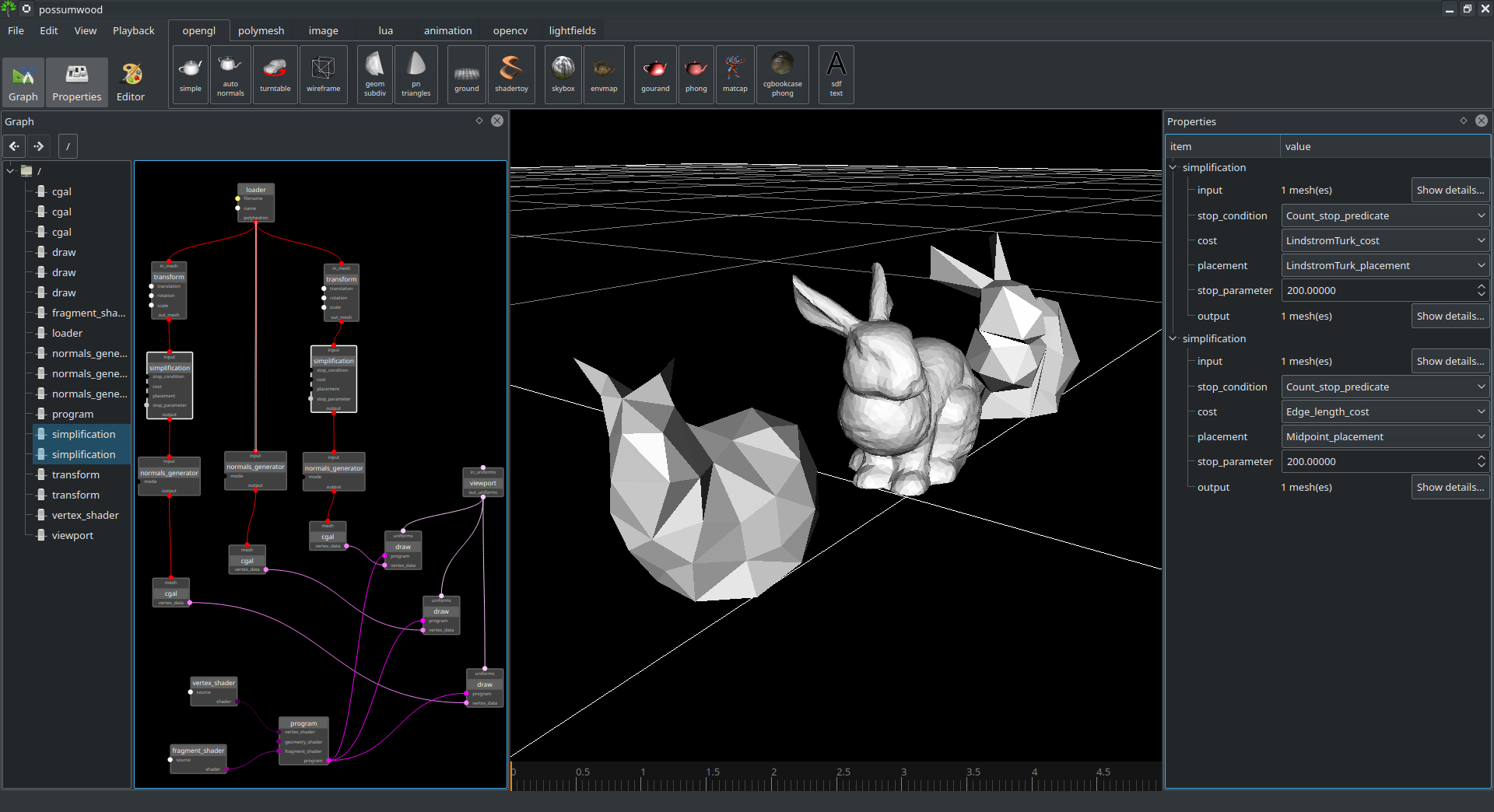Open the View menu
This screenshot has width=1494, height=812.
pos(86,30)
